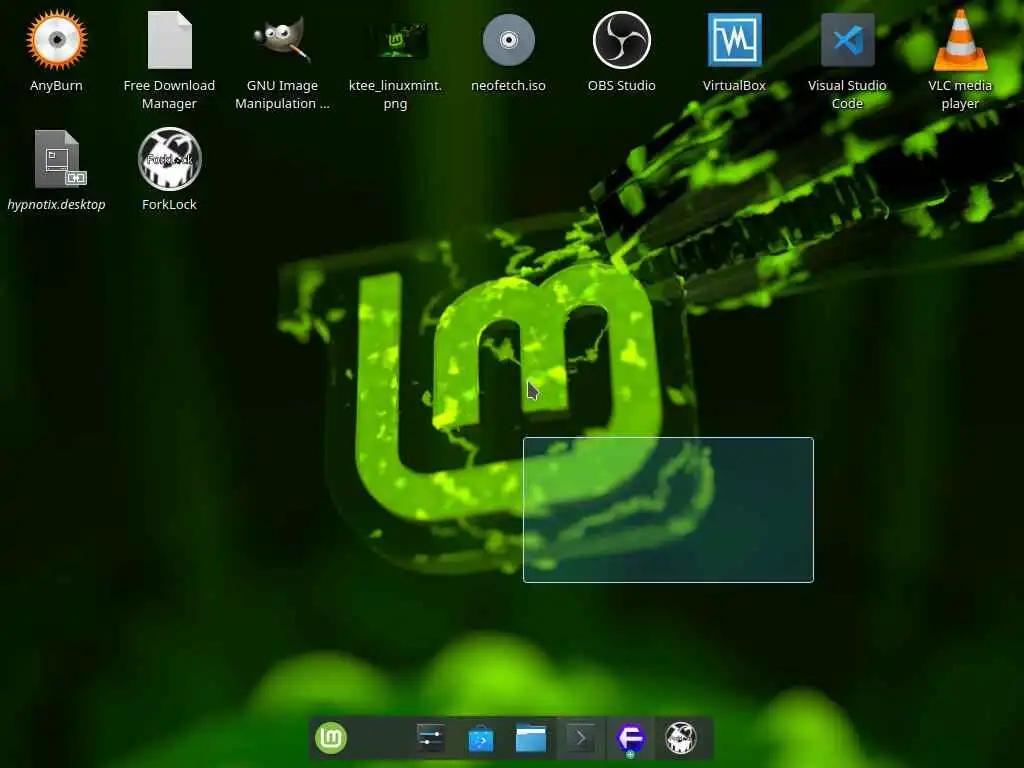1024x768 pixels.
Task: Open the system settings sliders icon in the dock
Action: 430,739
